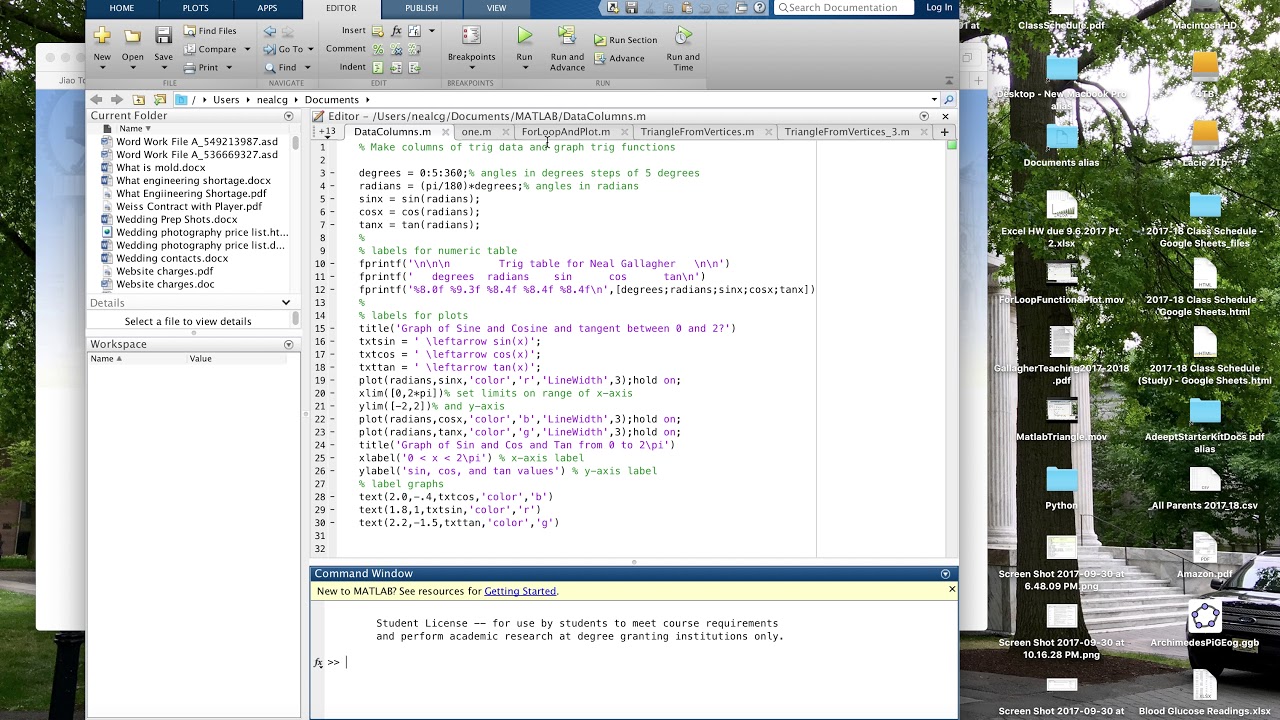The image size is (1280, 720).
Task: Select 'Wedding contacts.docx' in Current Folder
Action: [x=172, y=258]
